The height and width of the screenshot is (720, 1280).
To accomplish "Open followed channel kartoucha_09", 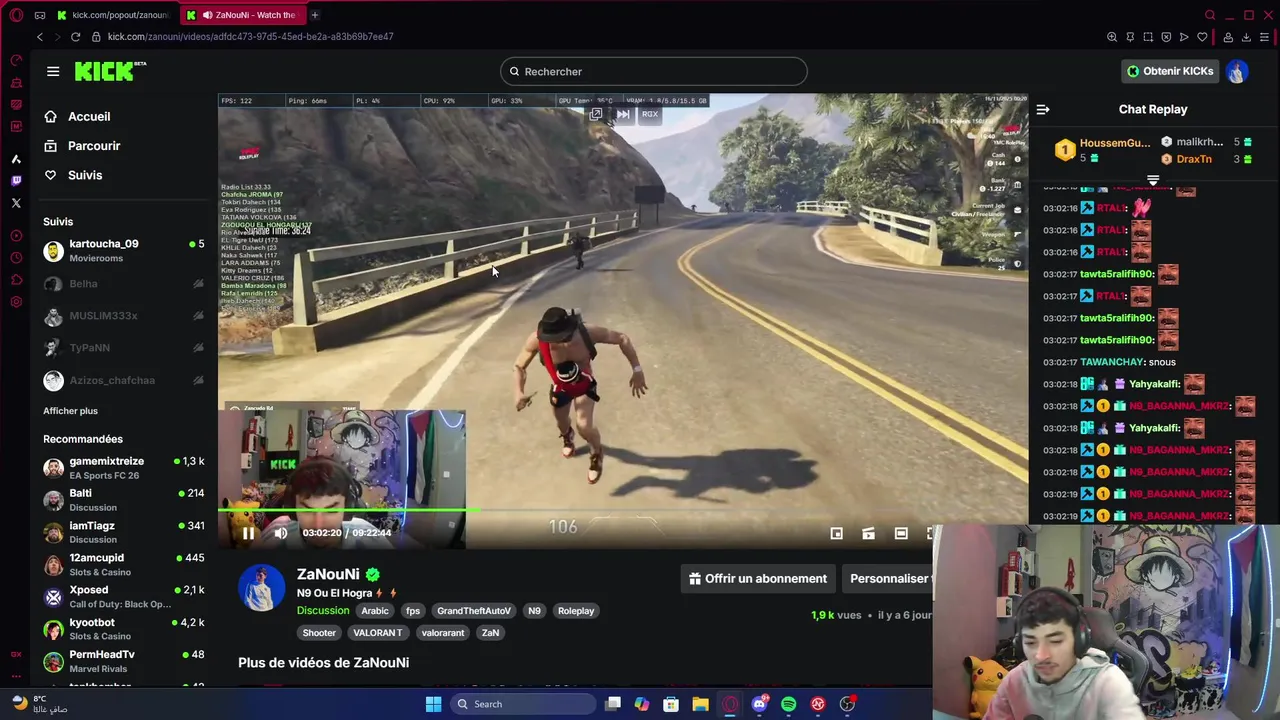I will point(124,250).
